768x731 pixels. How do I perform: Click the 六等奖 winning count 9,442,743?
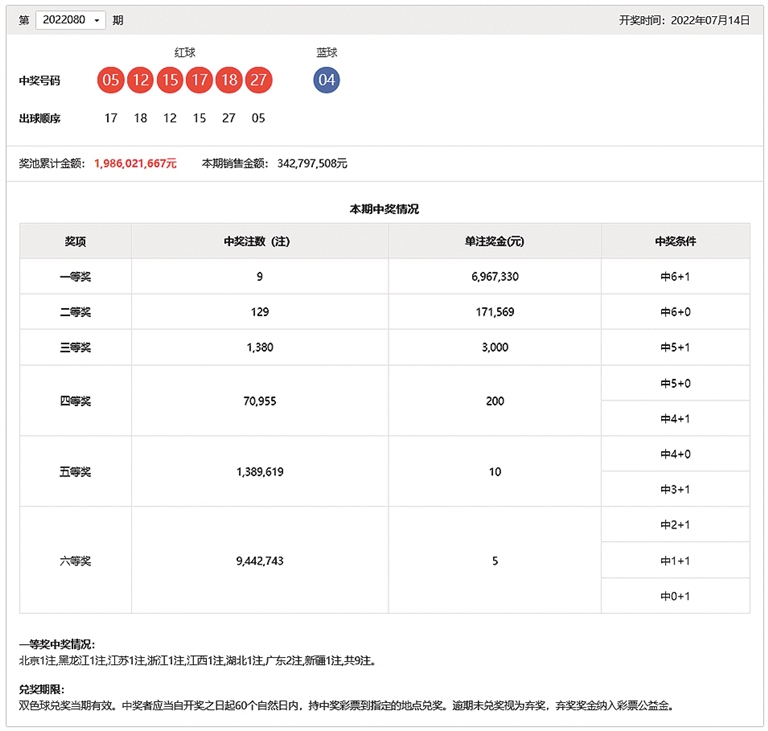coord(259,561)
